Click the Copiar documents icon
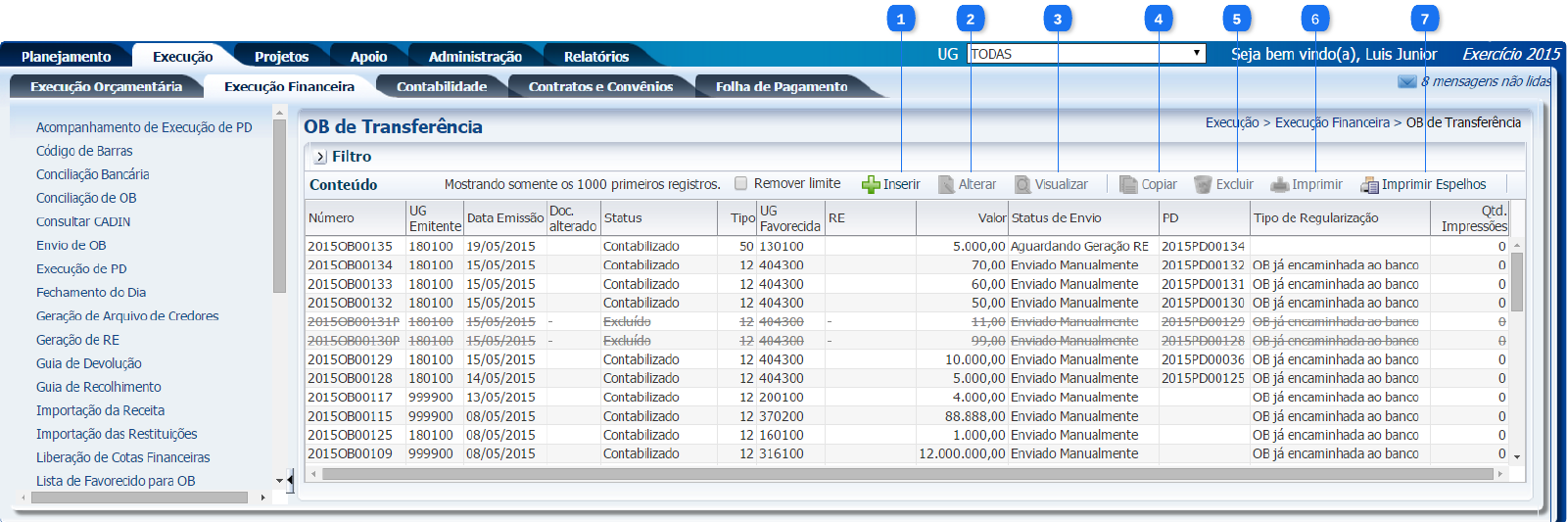This screenshot has width=1568, height=522. (1128, 184)
